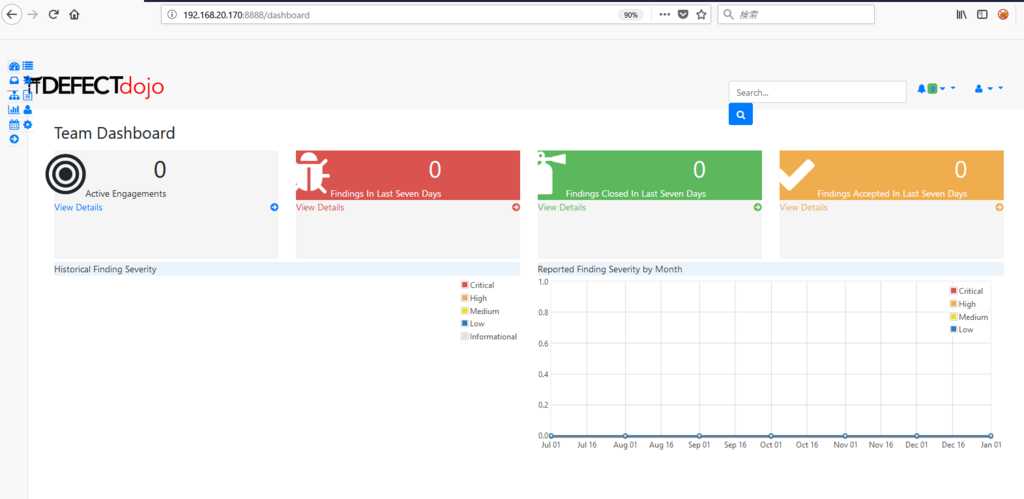The height and width of the screenshot is (499, 1024).
Task: Show browser sidebars icon
Action: coord(982,14)
